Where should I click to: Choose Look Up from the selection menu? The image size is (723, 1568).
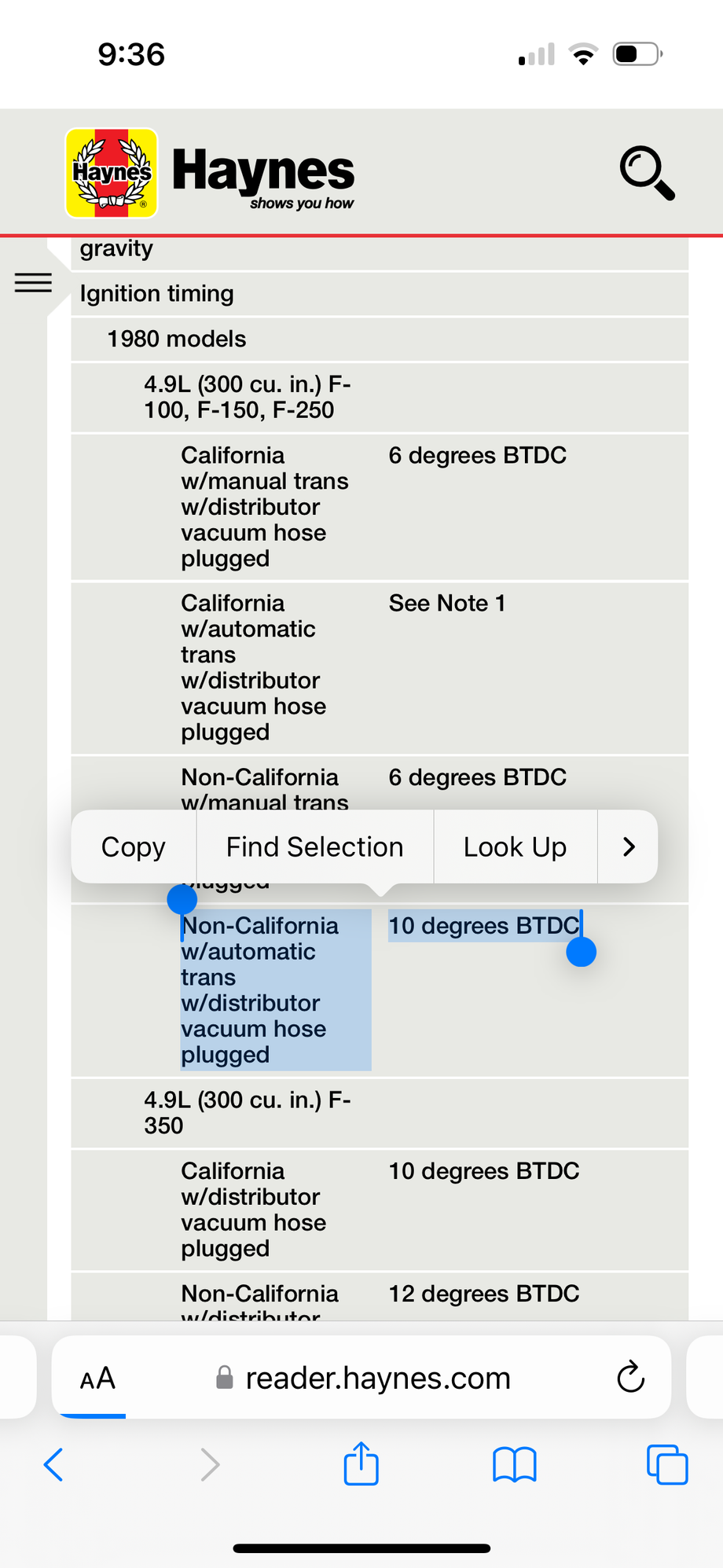click(515, 846)
